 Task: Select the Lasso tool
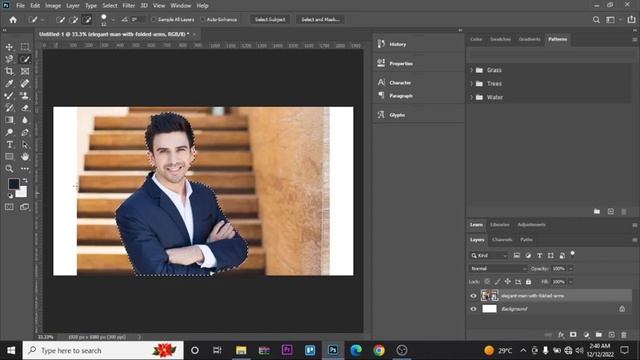pos(9,59)
